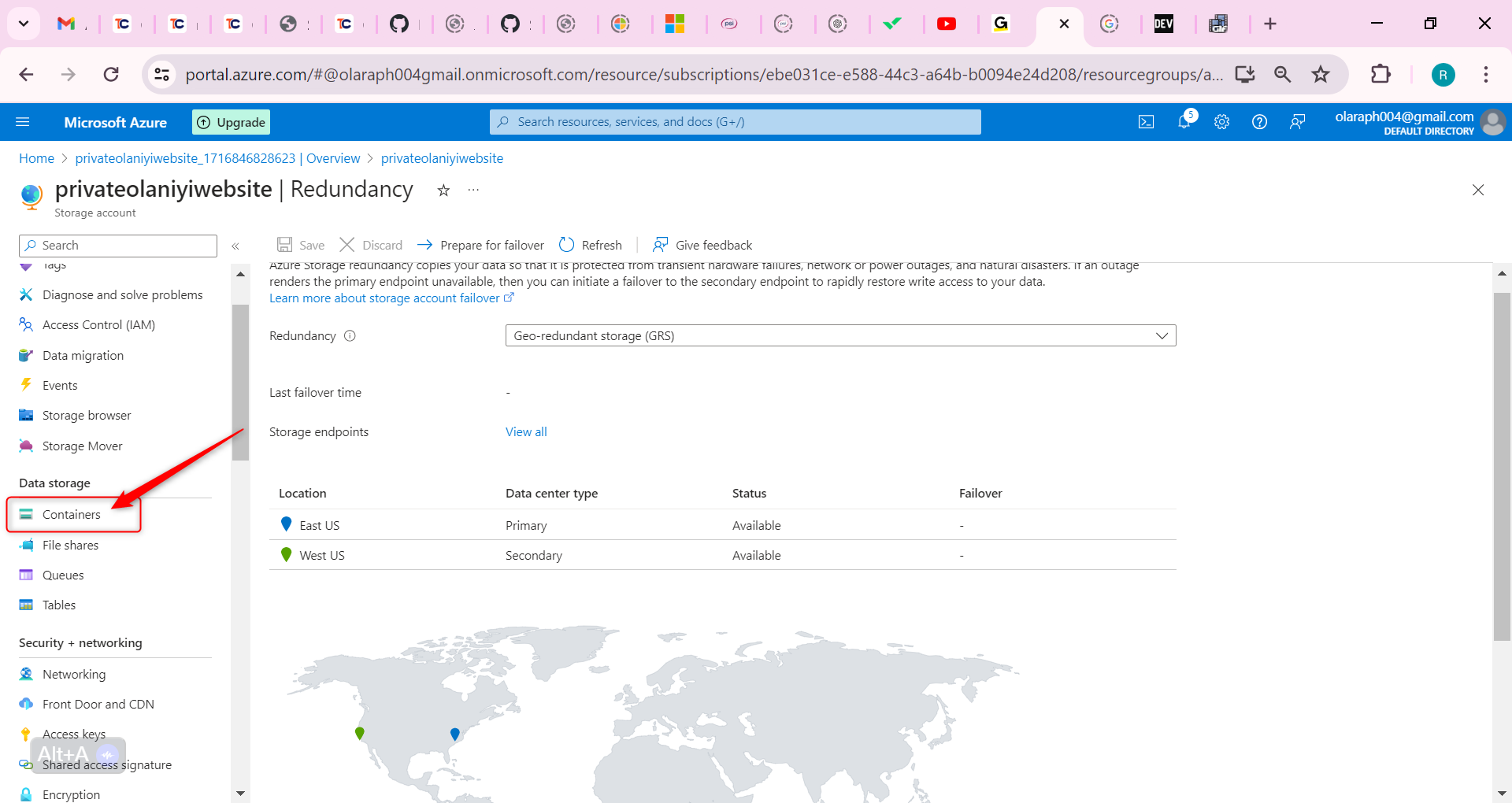Open Azure Cloud Shell icon
The image size is (1512, 803).
[1146, 122]
